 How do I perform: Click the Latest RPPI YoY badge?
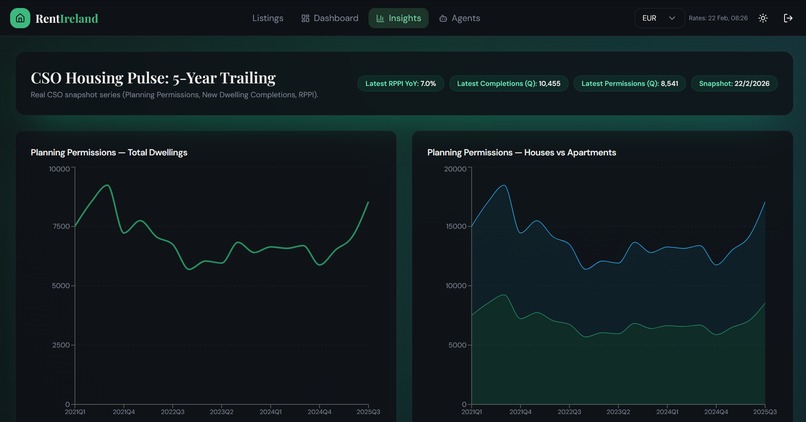400,83
